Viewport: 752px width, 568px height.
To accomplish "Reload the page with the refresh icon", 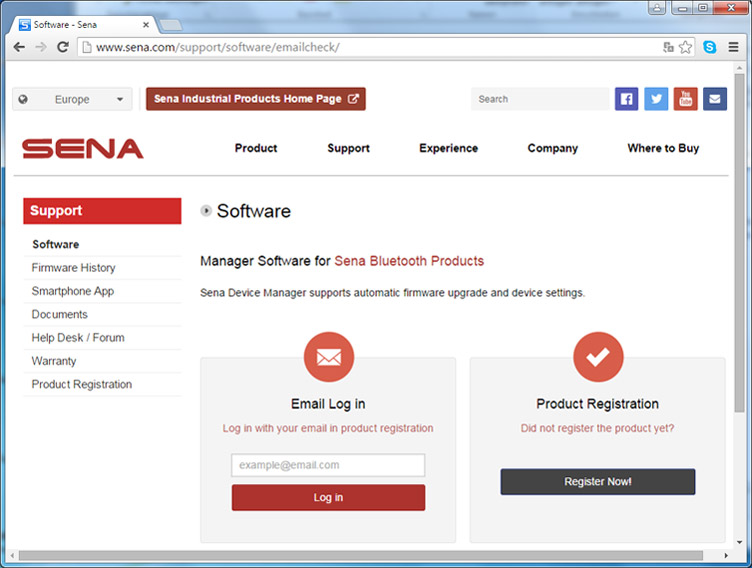I will pos(63,47).
